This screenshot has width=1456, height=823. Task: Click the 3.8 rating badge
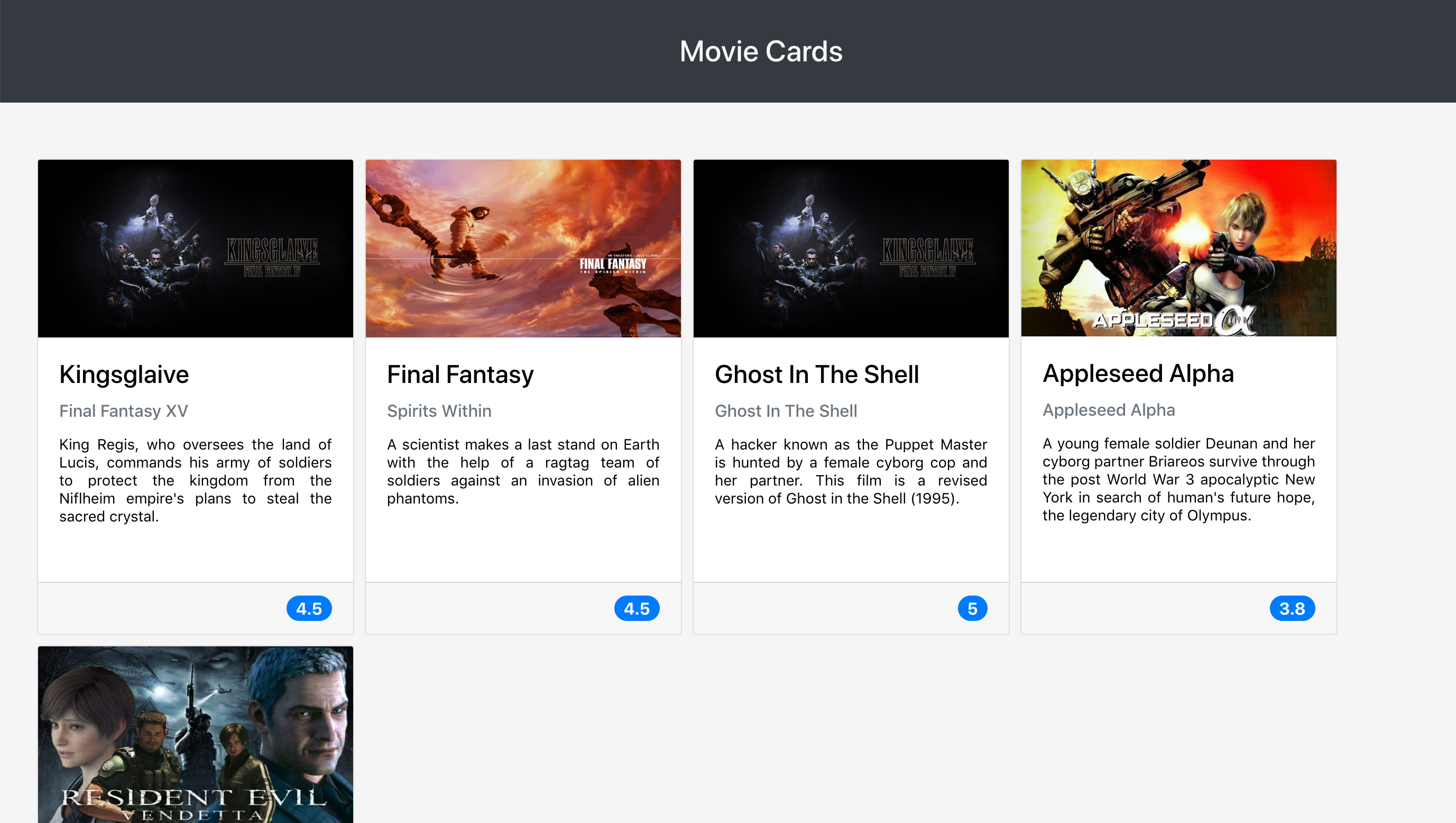pos(1292,609)
